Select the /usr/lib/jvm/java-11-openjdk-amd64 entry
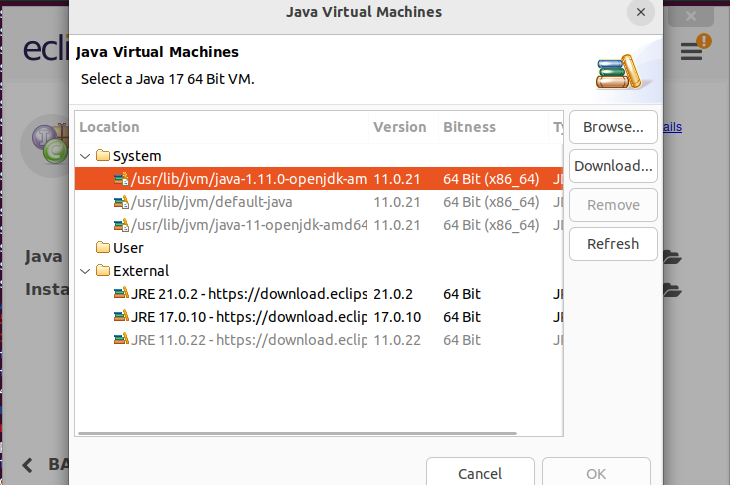 point(318,225)
